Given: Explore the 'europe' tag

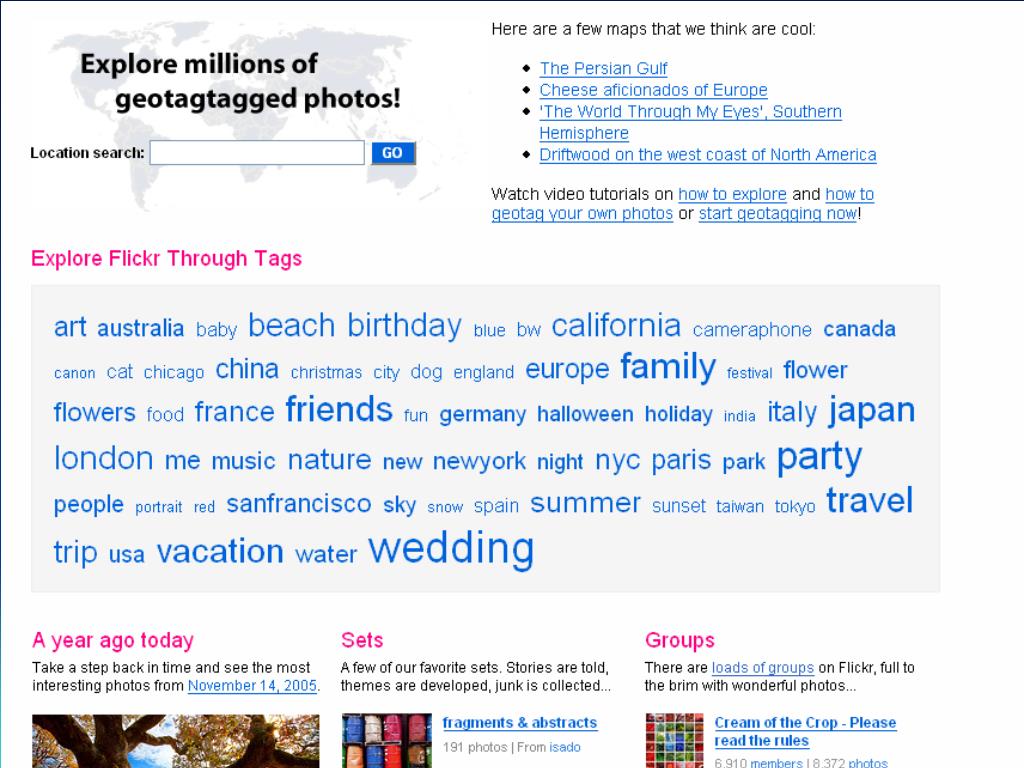Looking at the screenshot, I should click(x=567, y=370).
